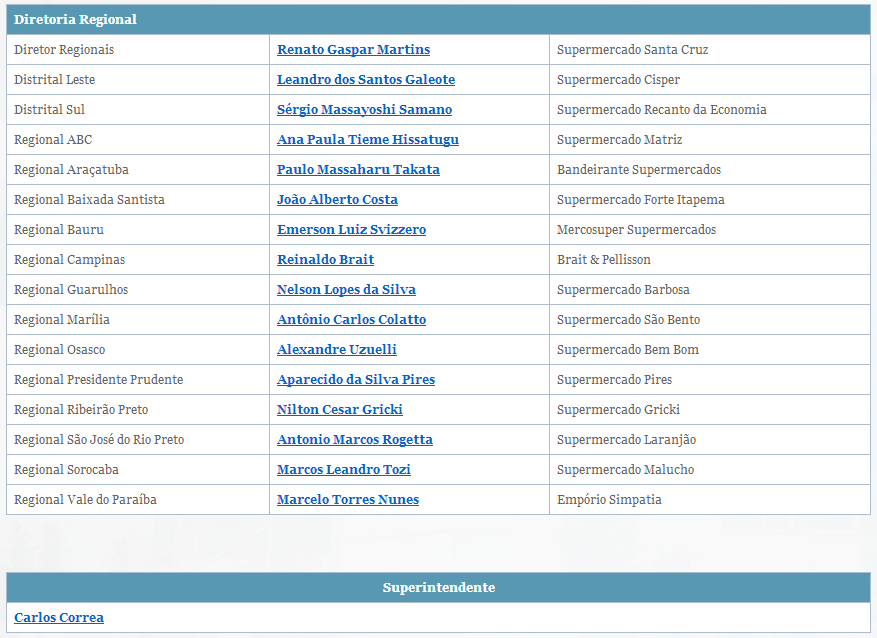Open Renato Gaspar Martins link
The height and width of the screenshot is (638, 877).
coord(353,50)
